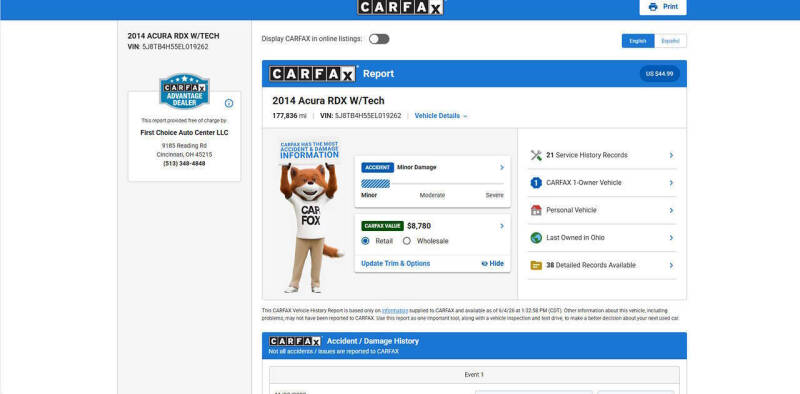The height and width of the screenshot is (394, 800).
Task: Click dealer address 9185 Reading Rd
Action: [184, 146]
